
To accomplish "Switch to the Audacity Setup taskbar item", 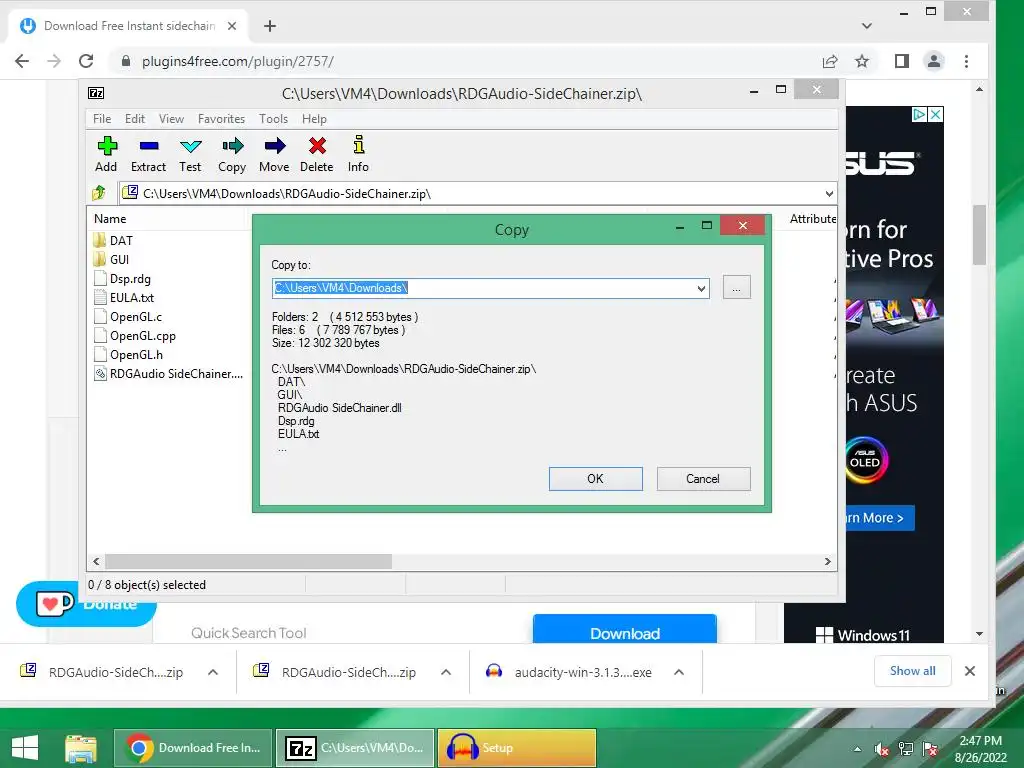I will pyautogui.click(x=517, y=748).
